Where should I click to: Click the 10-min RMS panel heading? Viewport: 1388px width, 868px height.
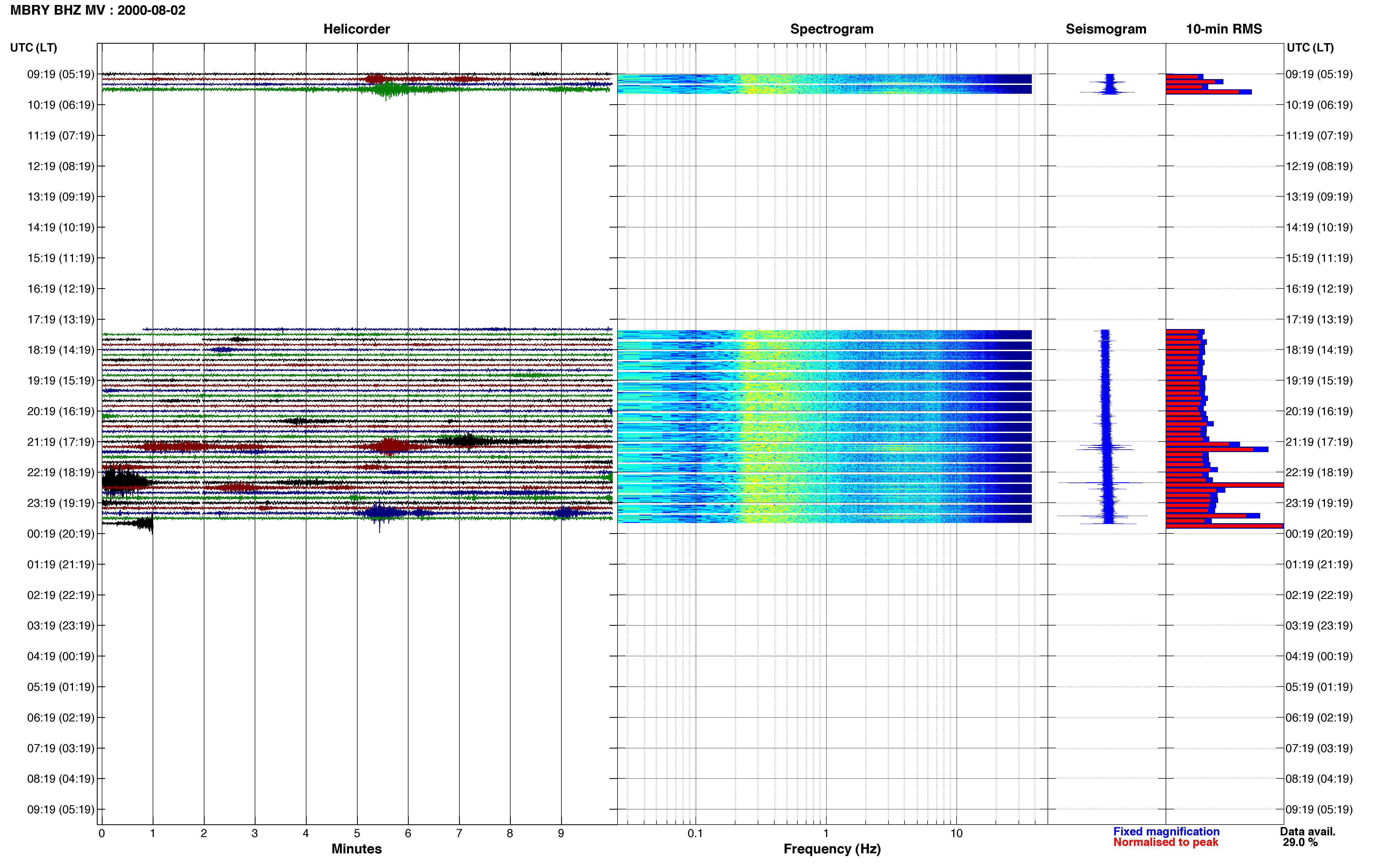(1224, 29)
